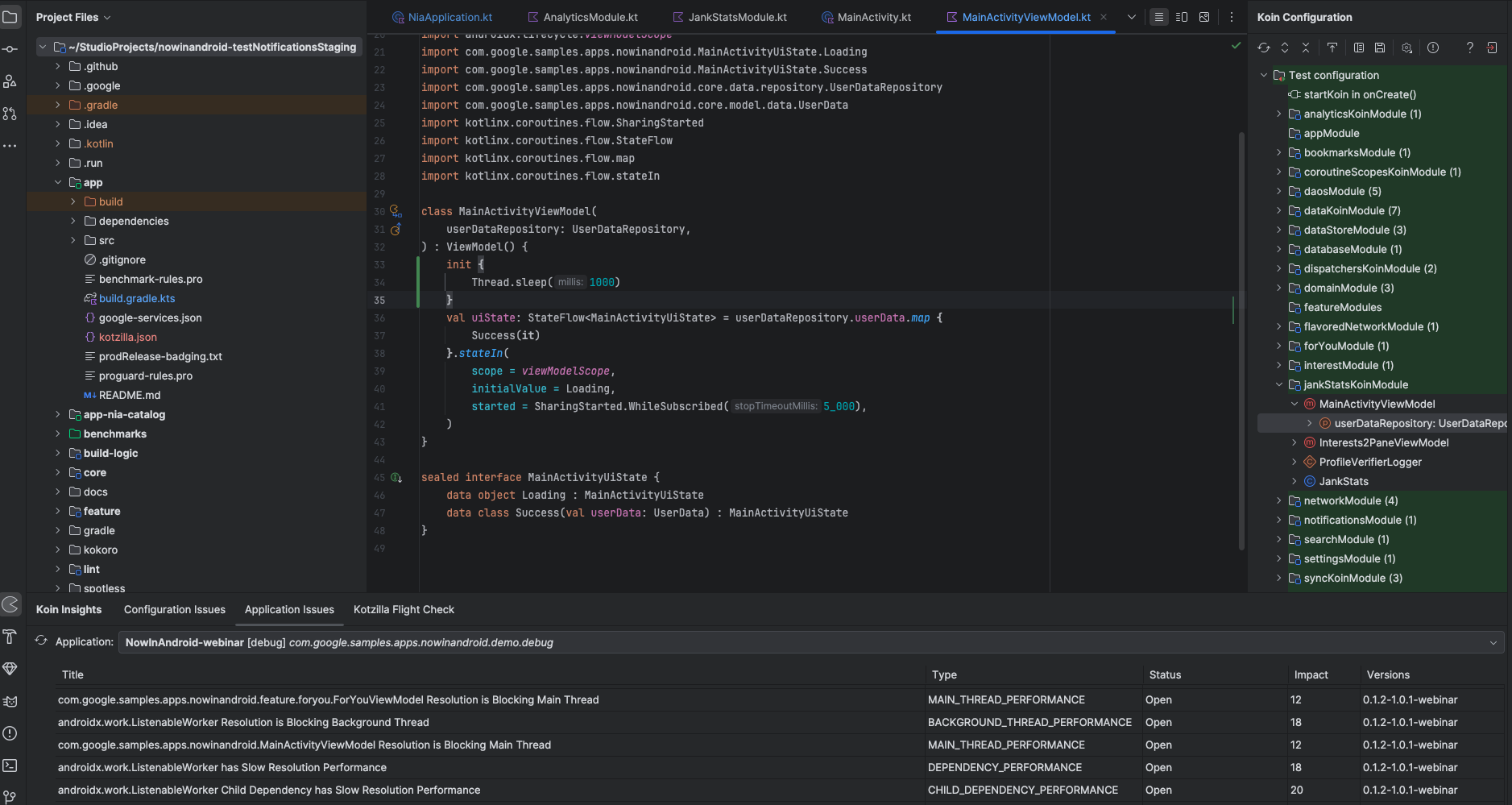Expand the daosModule (5) node

1278,191
